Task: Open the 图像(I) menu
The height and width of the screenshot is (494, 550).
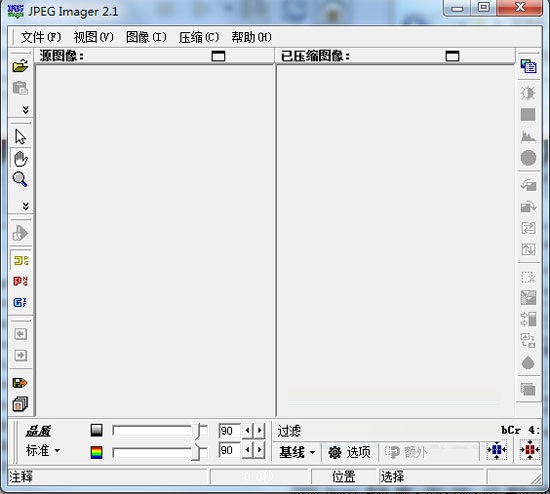Action: click(146, 37)
